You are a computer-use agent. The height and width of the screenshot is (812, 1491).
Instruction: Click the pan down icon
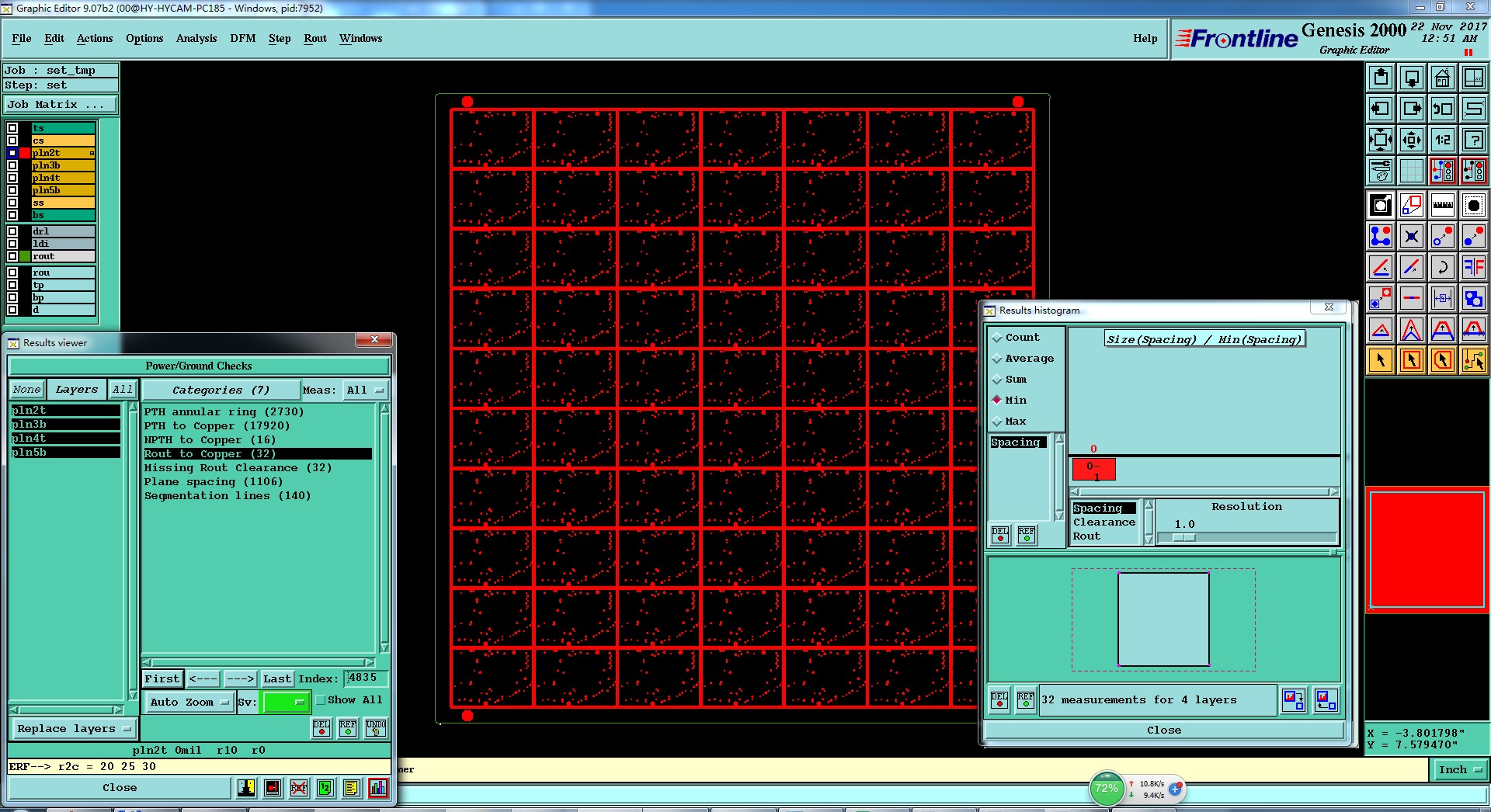point(1411,78)
